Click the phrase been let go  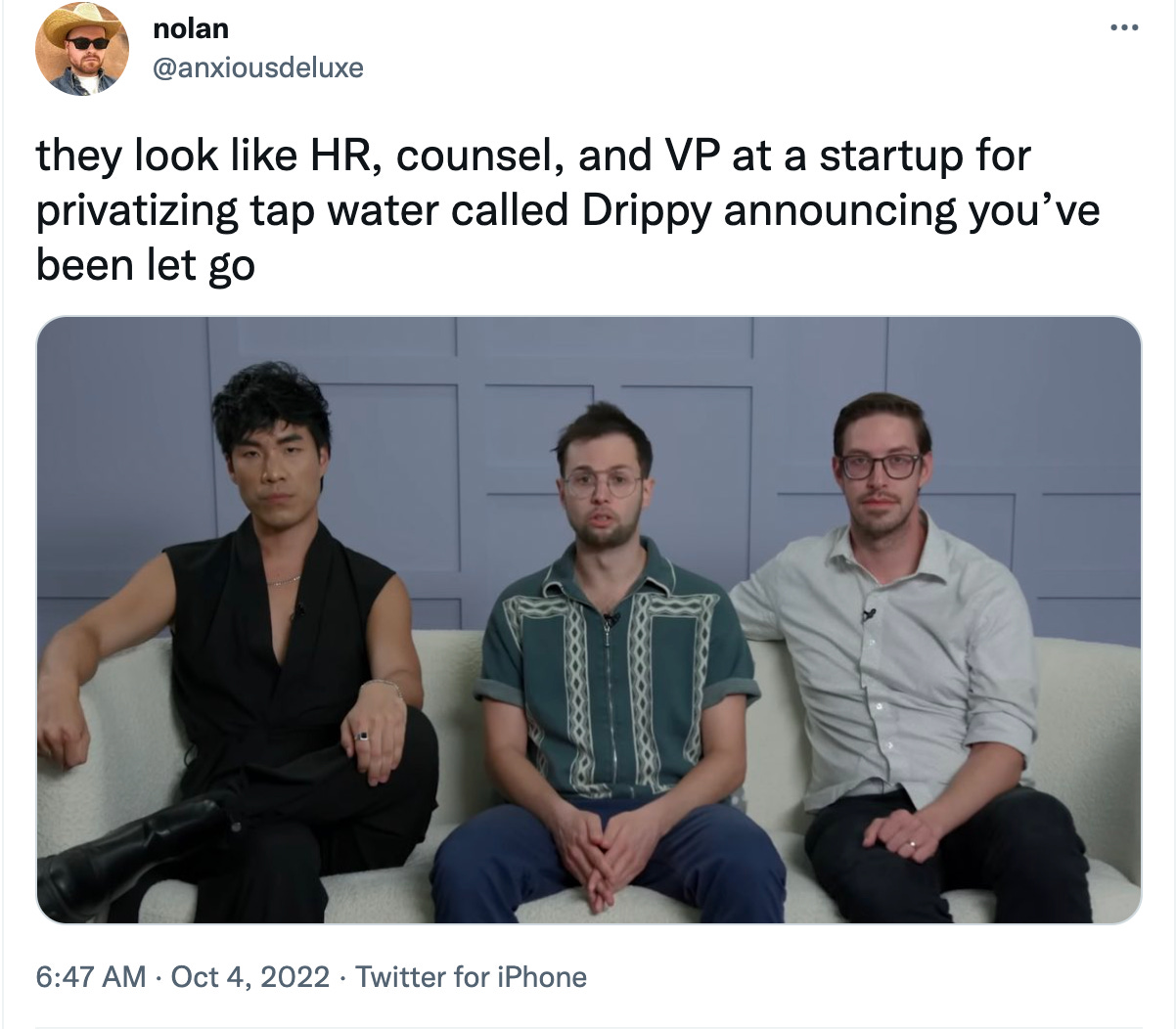[x=146, y=265]
